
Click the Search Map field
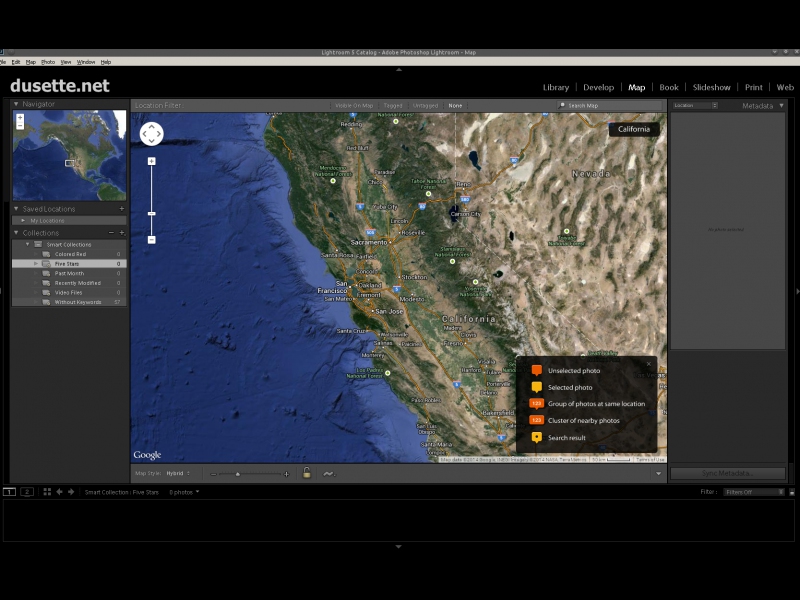[x=610, y=106]
